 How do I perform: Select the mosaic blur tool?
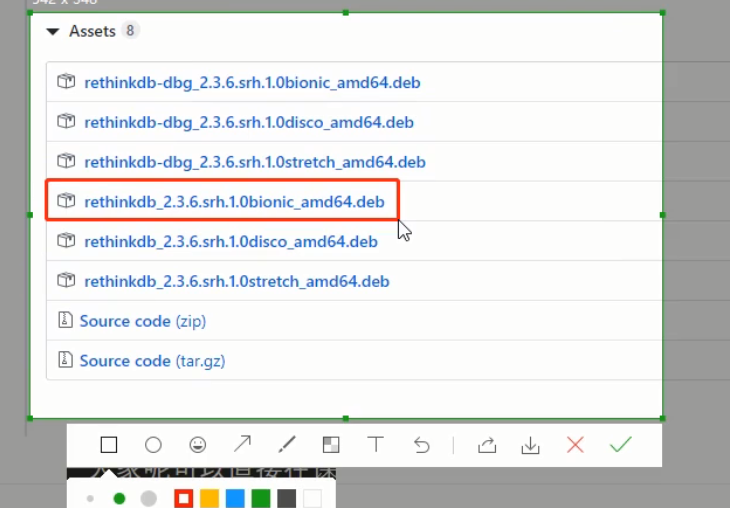(331, 445)
